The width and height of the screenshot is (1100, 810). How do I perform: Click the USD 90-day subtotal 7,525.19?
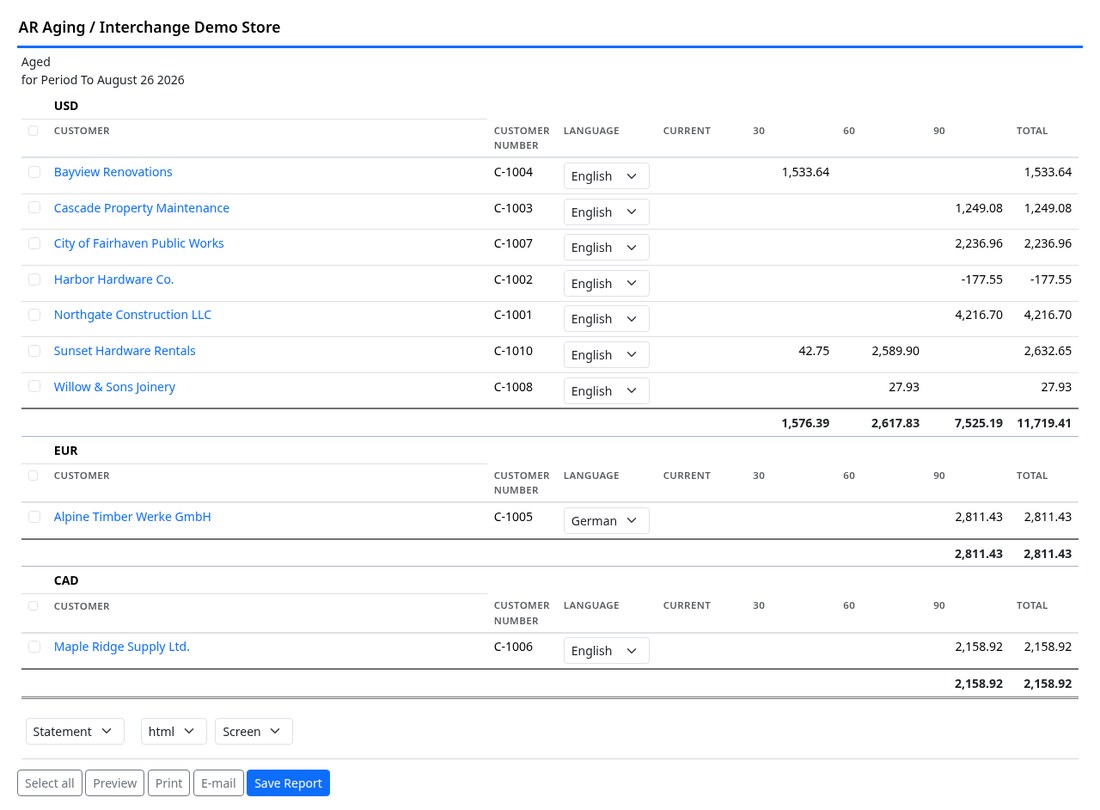pyautogui.click(x=979, y=423)
